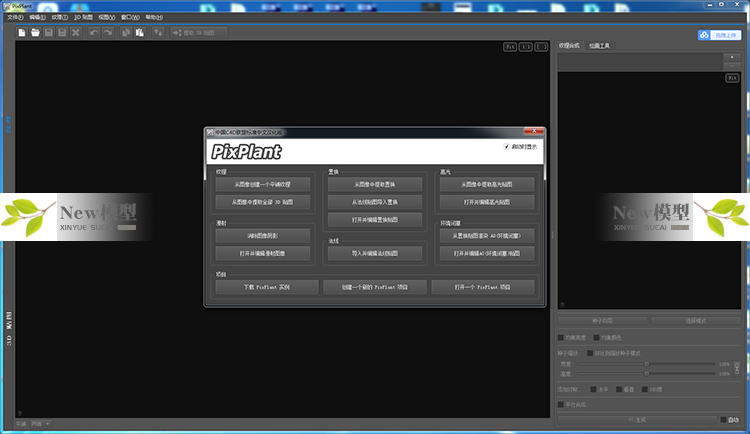Image resolution: width=750 pixels, height=434 pixels.
Task: Click the plus button in the seed panel
Action: [732, 57]
